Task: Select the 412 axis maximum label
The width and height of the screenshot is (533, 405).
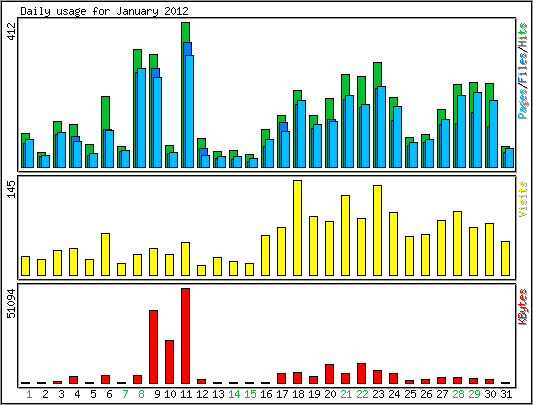Action: tap(12, 32)
